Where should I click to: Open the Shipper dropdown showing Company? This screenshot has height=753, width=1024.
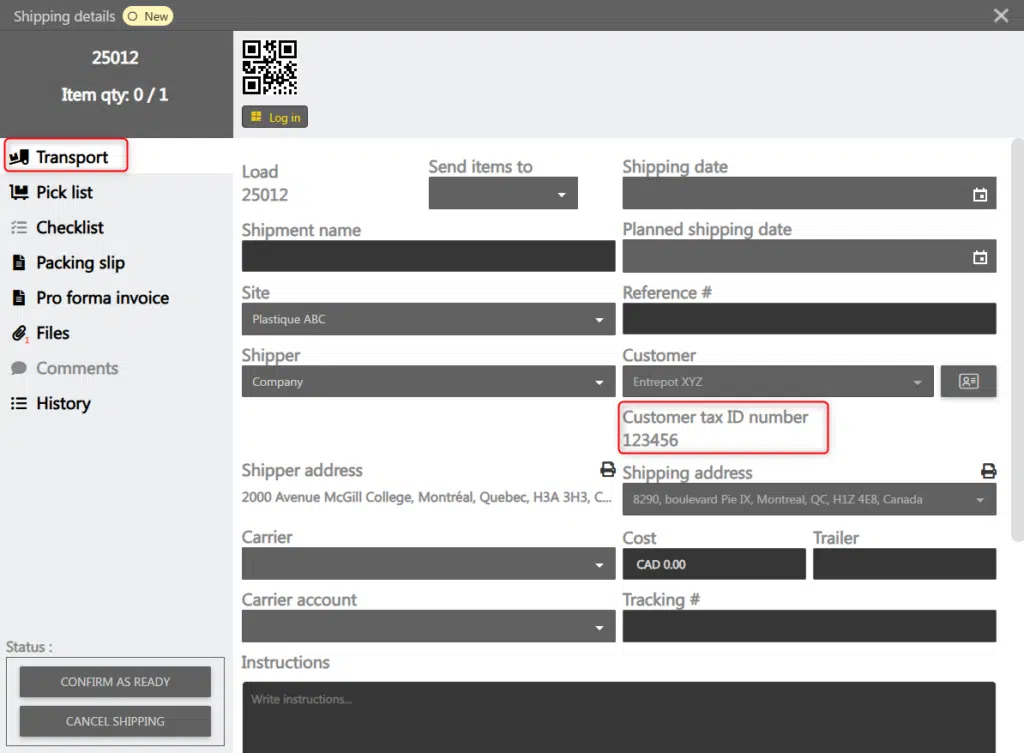pyautogui.click(x=428, y=382)
